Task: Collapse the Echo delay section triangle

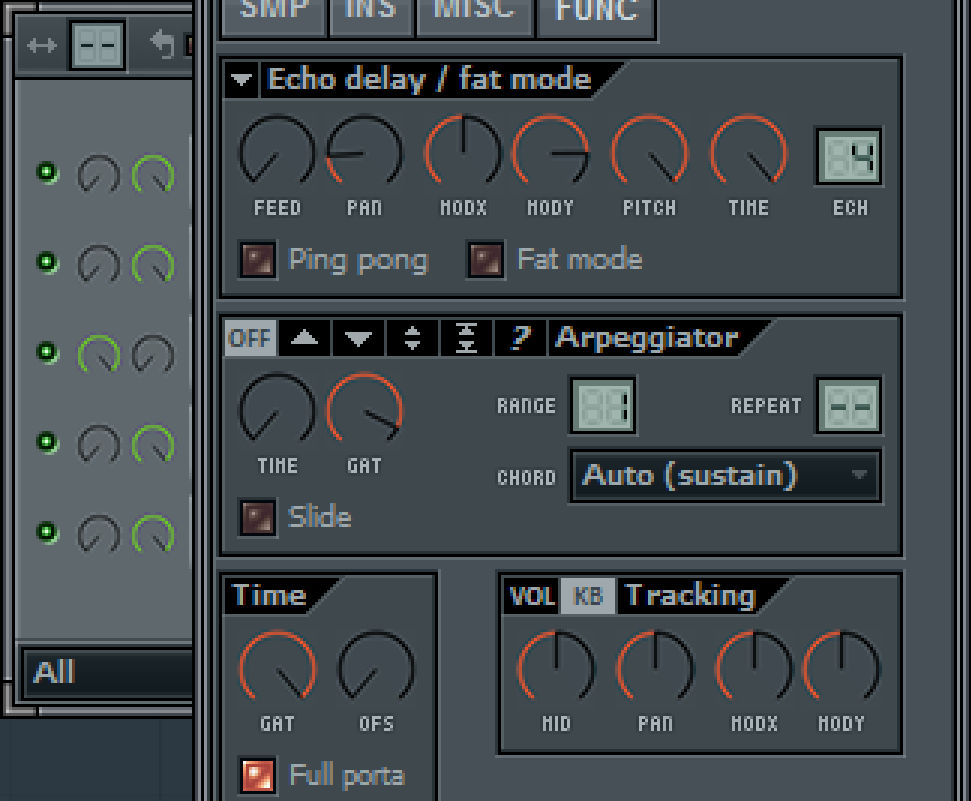Action: click(x=240, y=80)
